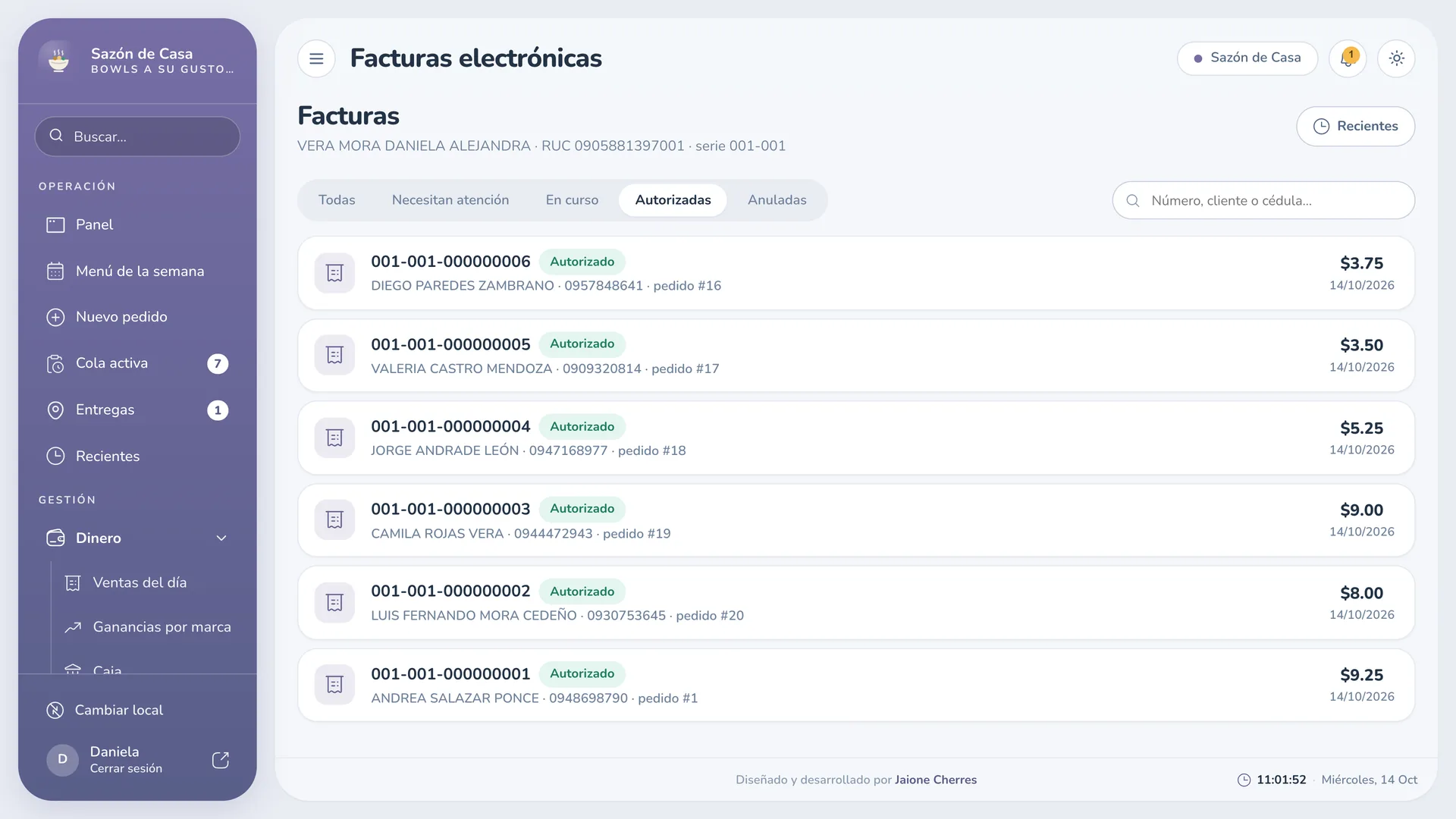Image resolution: width=1456 pixels, height=819 pixels.
Task: Click the Ventas del día receipt icon
Action: [x=73, y=583]
